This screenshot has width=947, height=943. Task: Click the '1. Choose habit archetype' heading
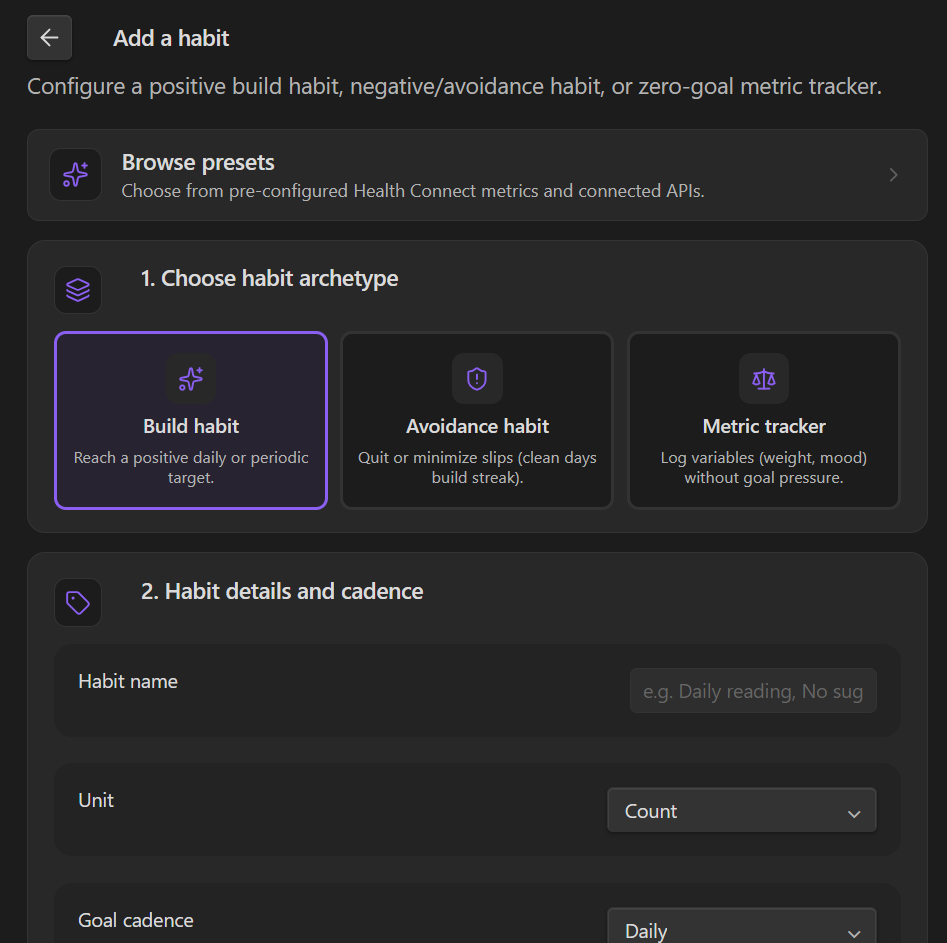269,278
